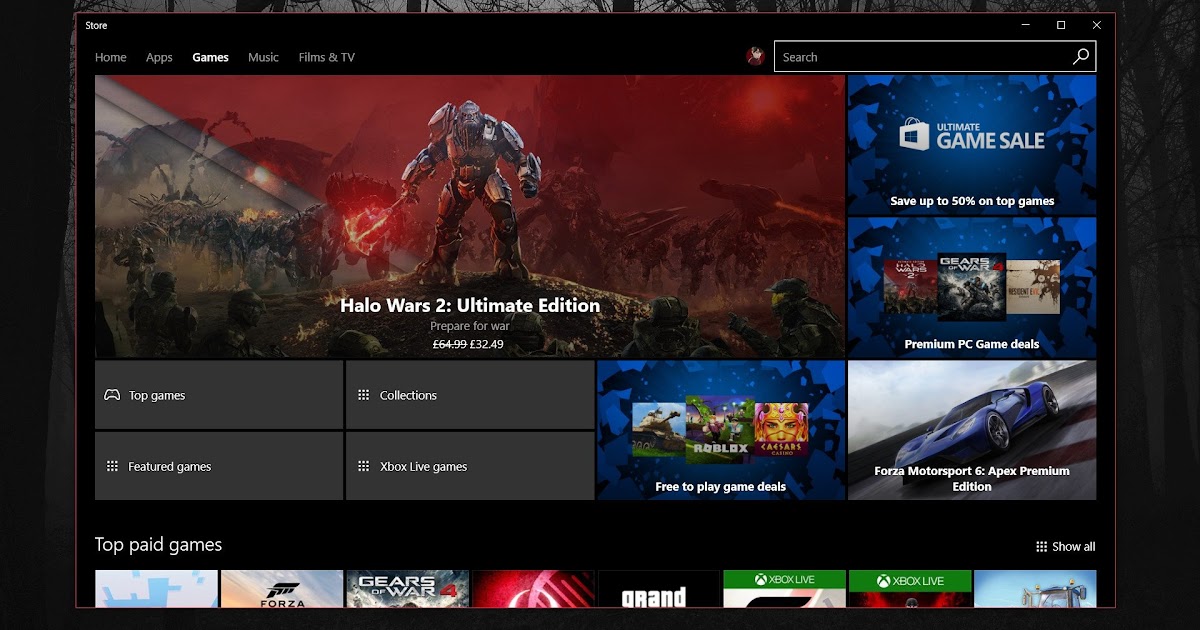Screen dimensions: 1200x630
Task: Click the Top paid games heading
Action: (158, 545)
